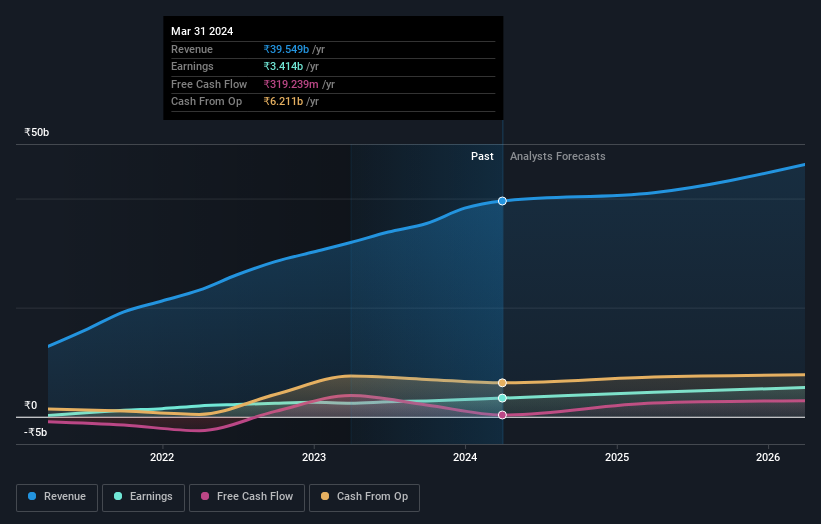Click the ₹0 y-axis label
The image size is (821, 524).
(31, 406)
